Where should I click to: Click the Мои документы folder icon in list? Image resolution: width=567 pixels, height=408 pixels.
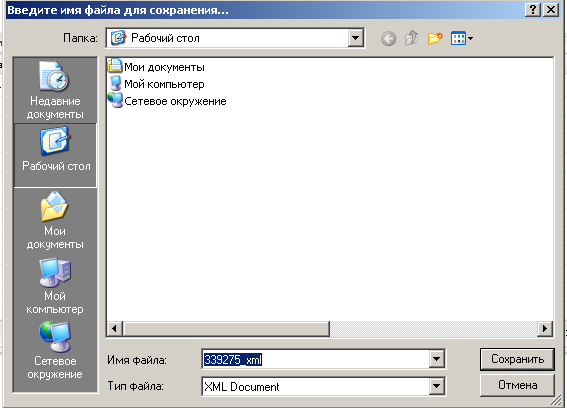pos(115,66)
